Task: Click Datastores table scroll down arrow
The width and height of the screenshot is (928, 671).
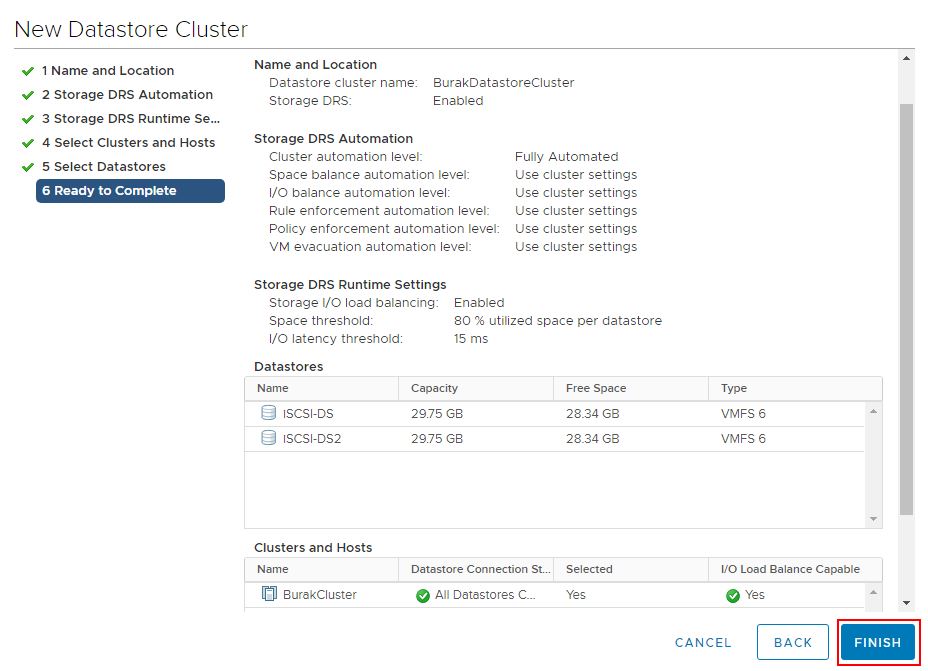Action: point(873,519)
